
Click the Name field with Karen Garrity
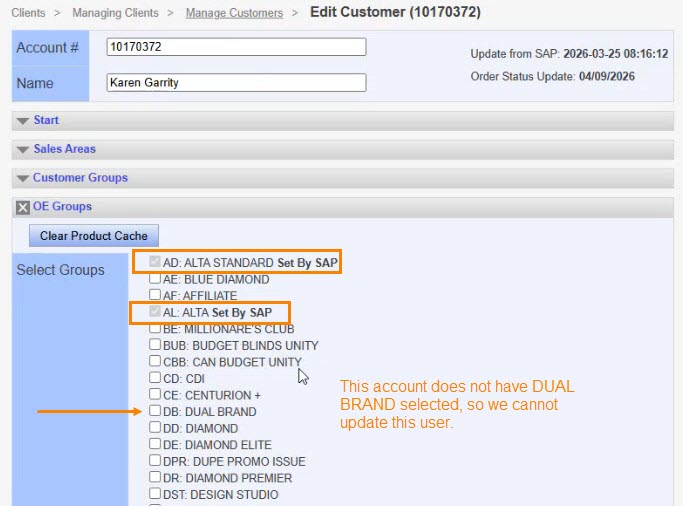tap(236, 83)
